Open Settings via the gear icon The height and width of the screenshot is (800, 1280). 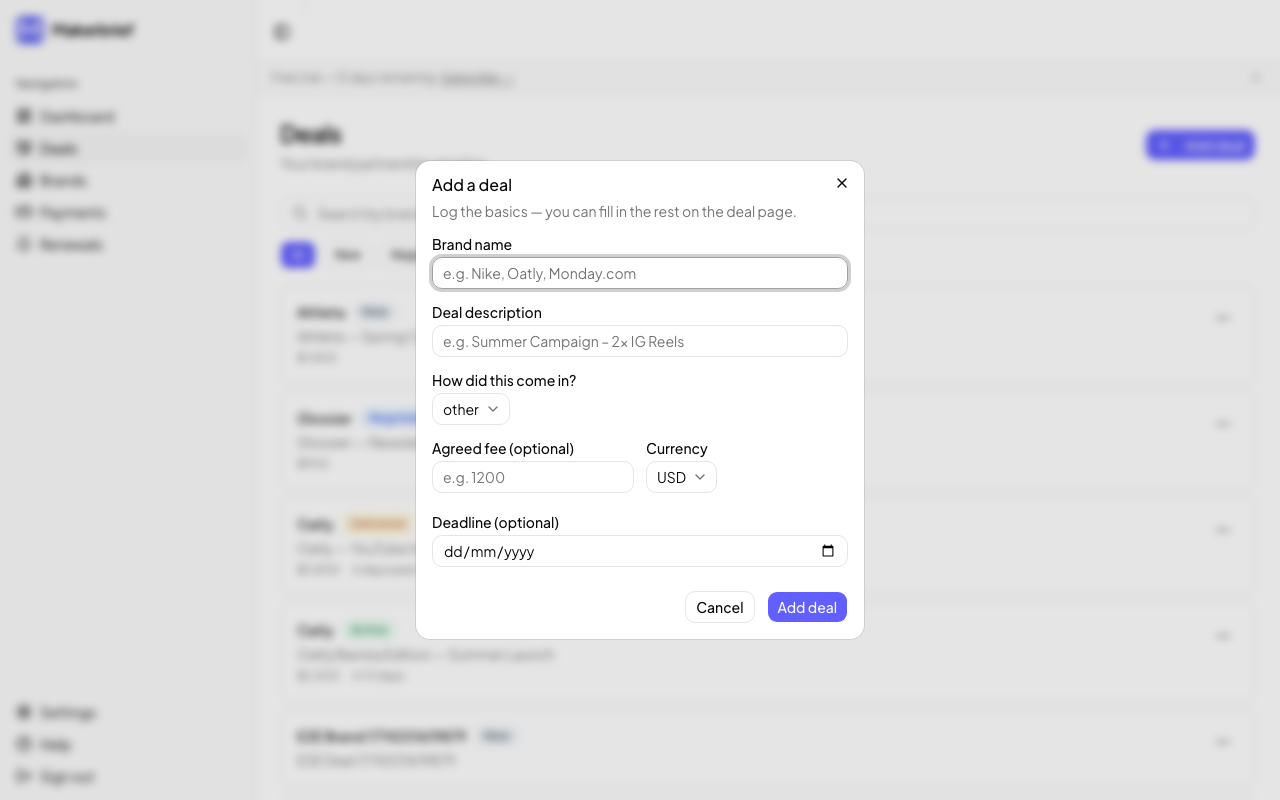[24, 712]
